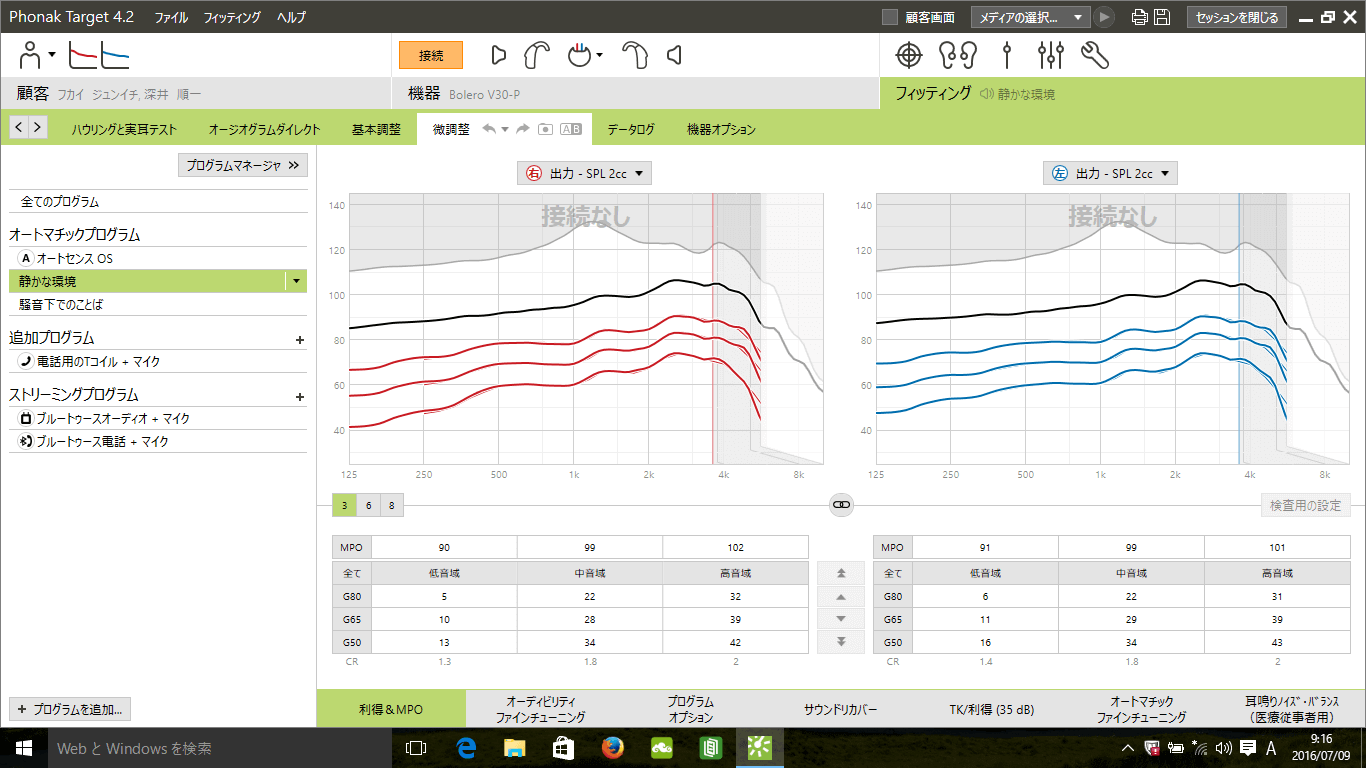Go to the next step arrow
Image resolution: width=1366 pixels, height=768 pixels.
coord(38,127)
